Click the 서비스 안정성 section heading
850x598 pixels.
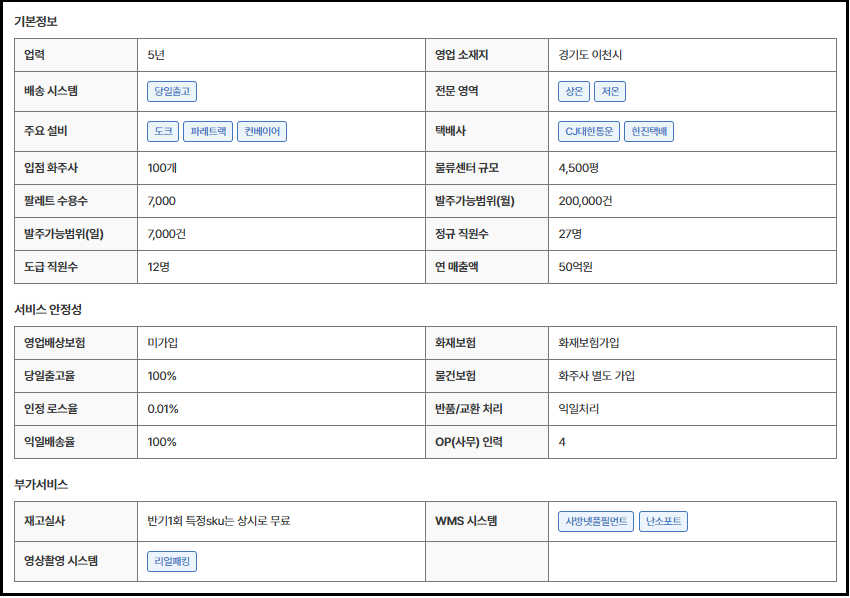[x=48, y=310]
